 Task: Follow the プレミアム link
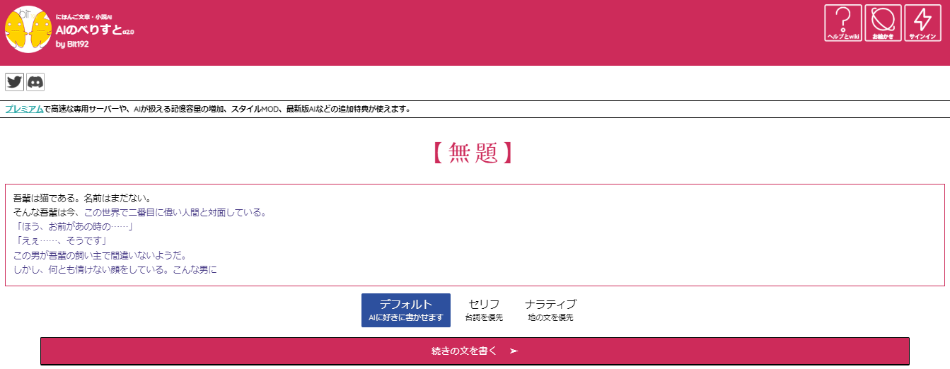(24, 110)
